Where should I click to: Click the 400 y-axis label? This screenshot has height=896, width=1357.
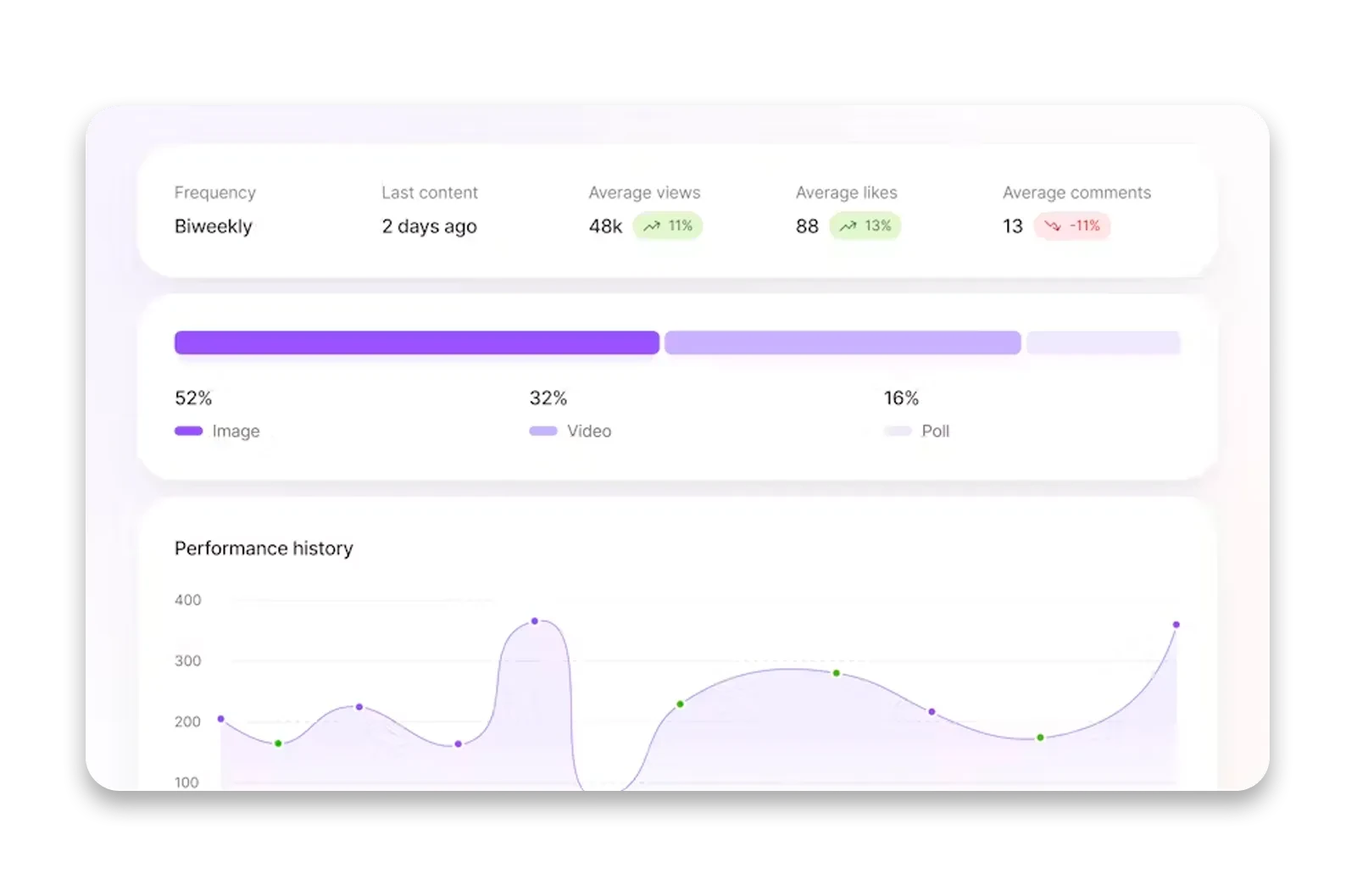click(x=188, y=600)
